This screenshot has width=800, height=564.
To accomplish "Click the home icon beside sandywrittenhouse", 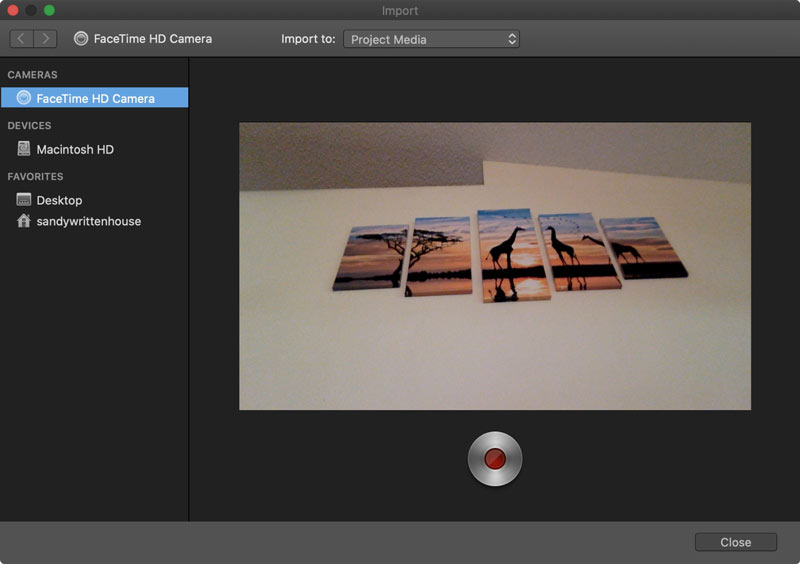I will [24, 221].
